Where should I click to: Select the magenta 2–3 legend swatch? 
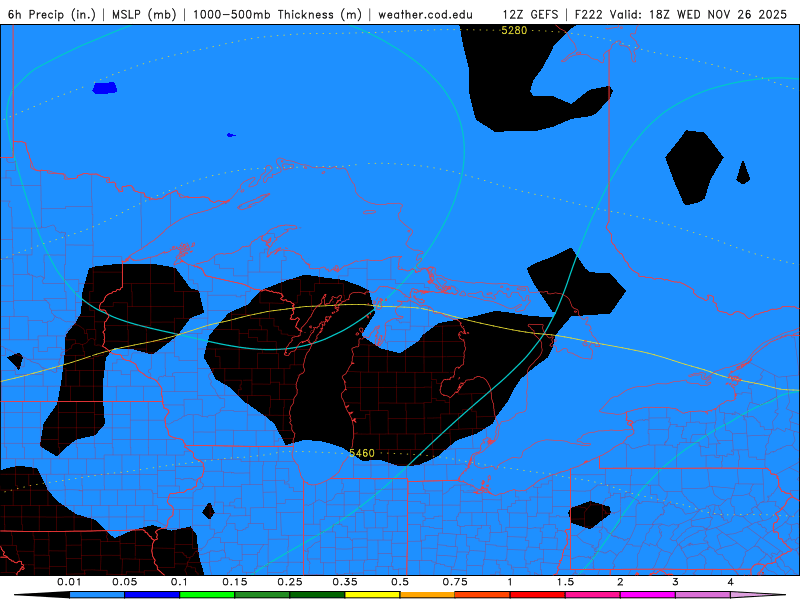648,595
